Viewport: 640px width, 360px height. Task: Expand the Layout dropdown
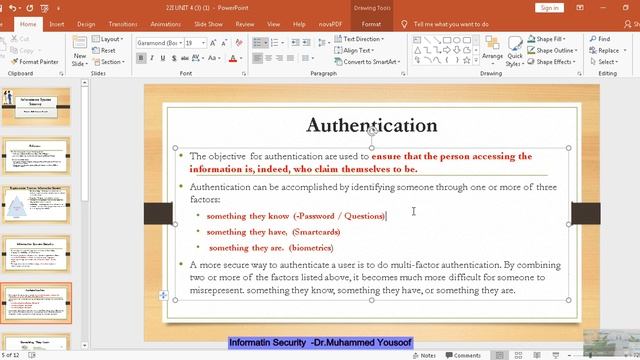[x=108, y=39]
